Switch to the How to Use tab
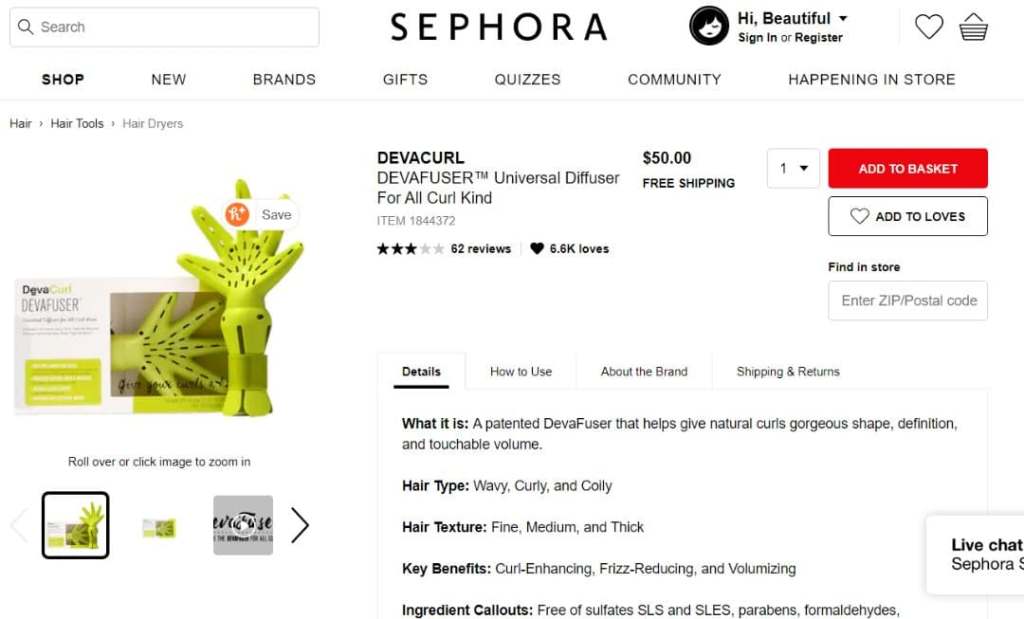 [520, 371]
